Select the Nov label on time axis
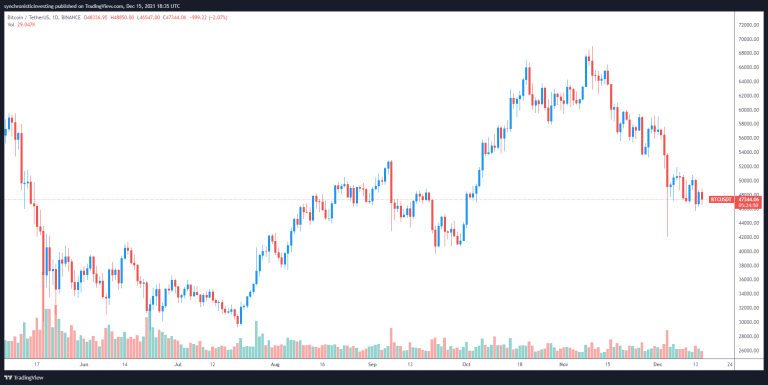 (564, 364)
